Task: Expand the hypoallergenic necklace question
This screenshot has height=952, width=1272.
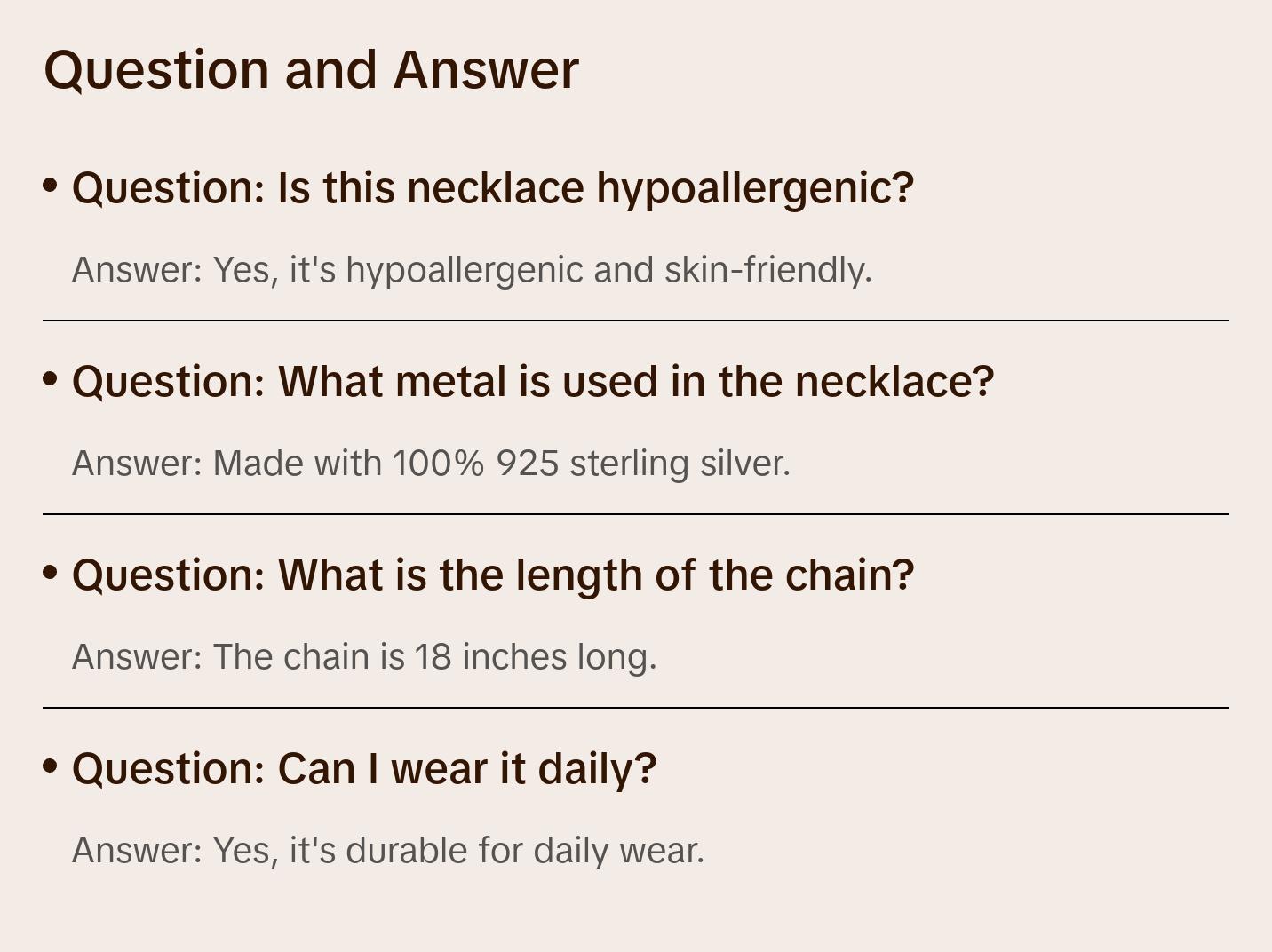Action: point(492,188)
